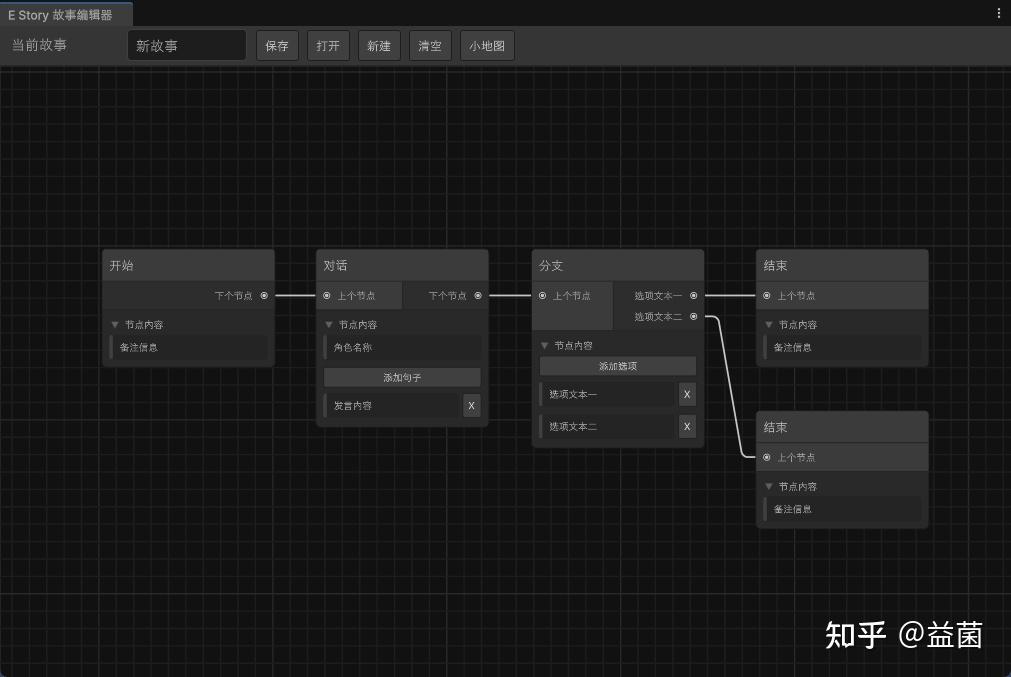
Task: Click 添加句子 on the 对话 node
Action: click(x=401, y=377)
